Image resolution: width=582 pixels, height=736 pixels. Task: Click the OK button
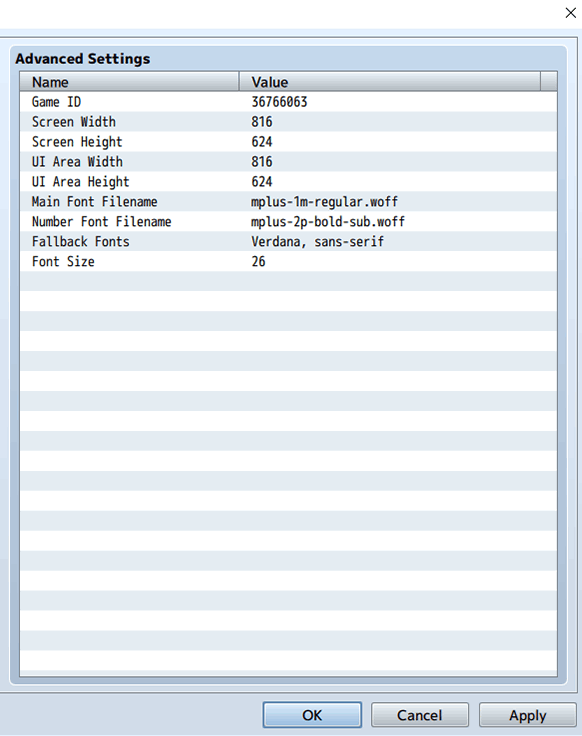tap(312, 715)
